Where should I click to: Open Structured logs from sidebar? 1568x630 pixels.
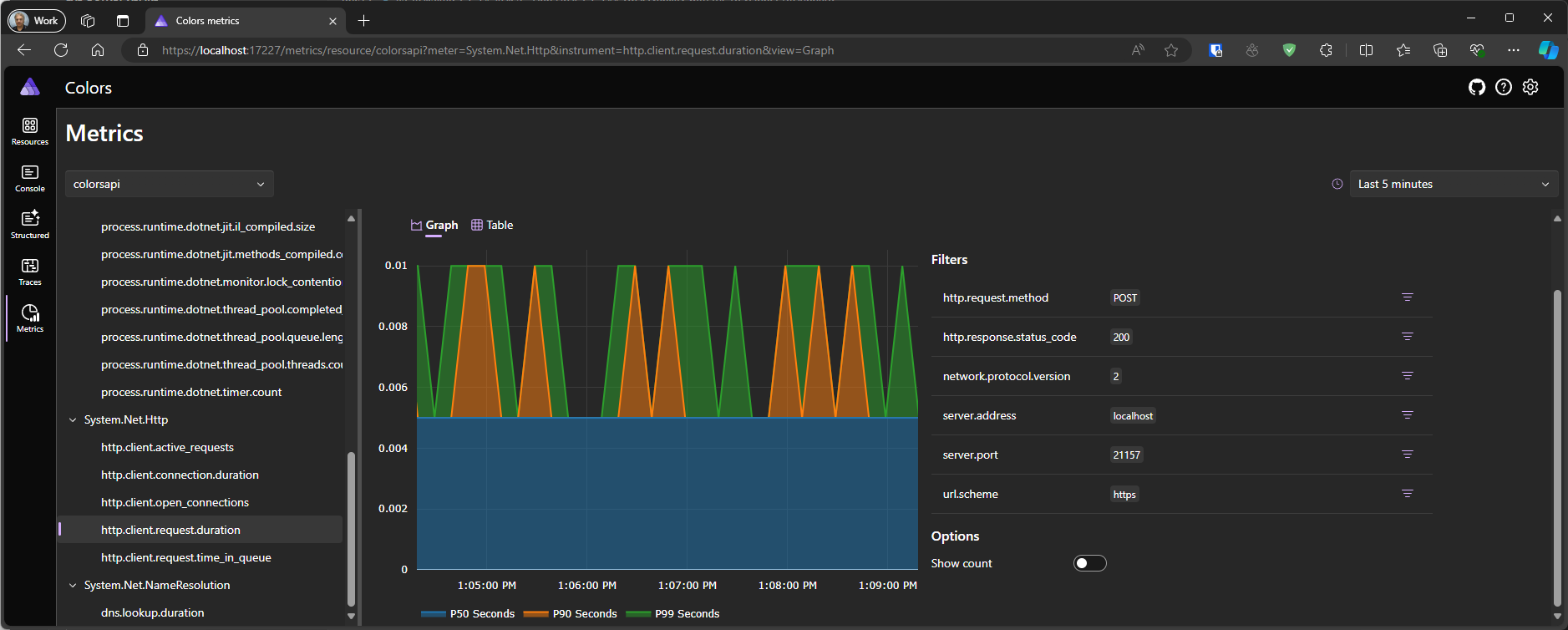pyautogui.click(x=30, y=225)
